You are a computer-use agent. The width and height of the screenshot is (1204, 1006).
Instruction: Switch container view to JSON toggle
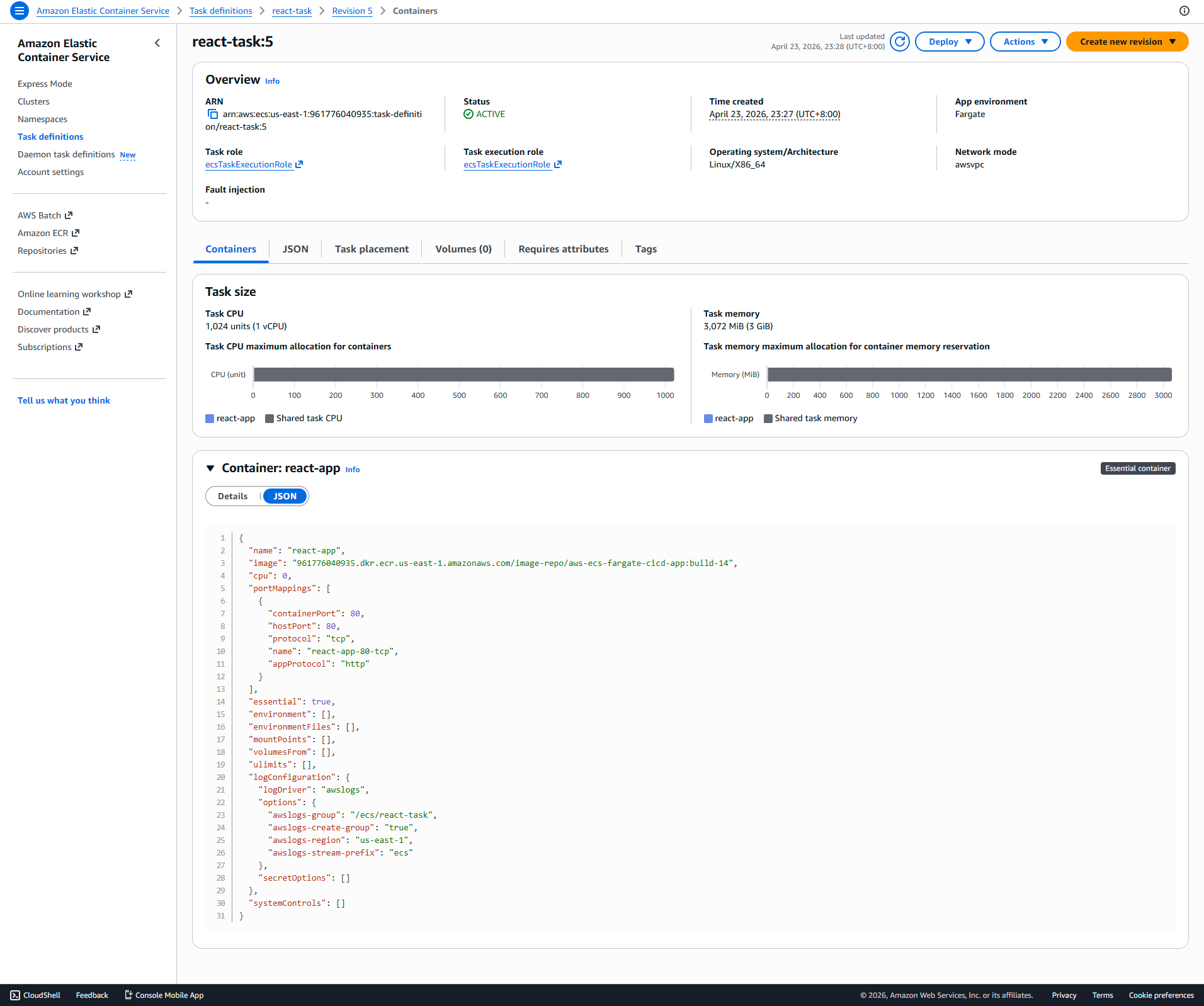(285, 496)
